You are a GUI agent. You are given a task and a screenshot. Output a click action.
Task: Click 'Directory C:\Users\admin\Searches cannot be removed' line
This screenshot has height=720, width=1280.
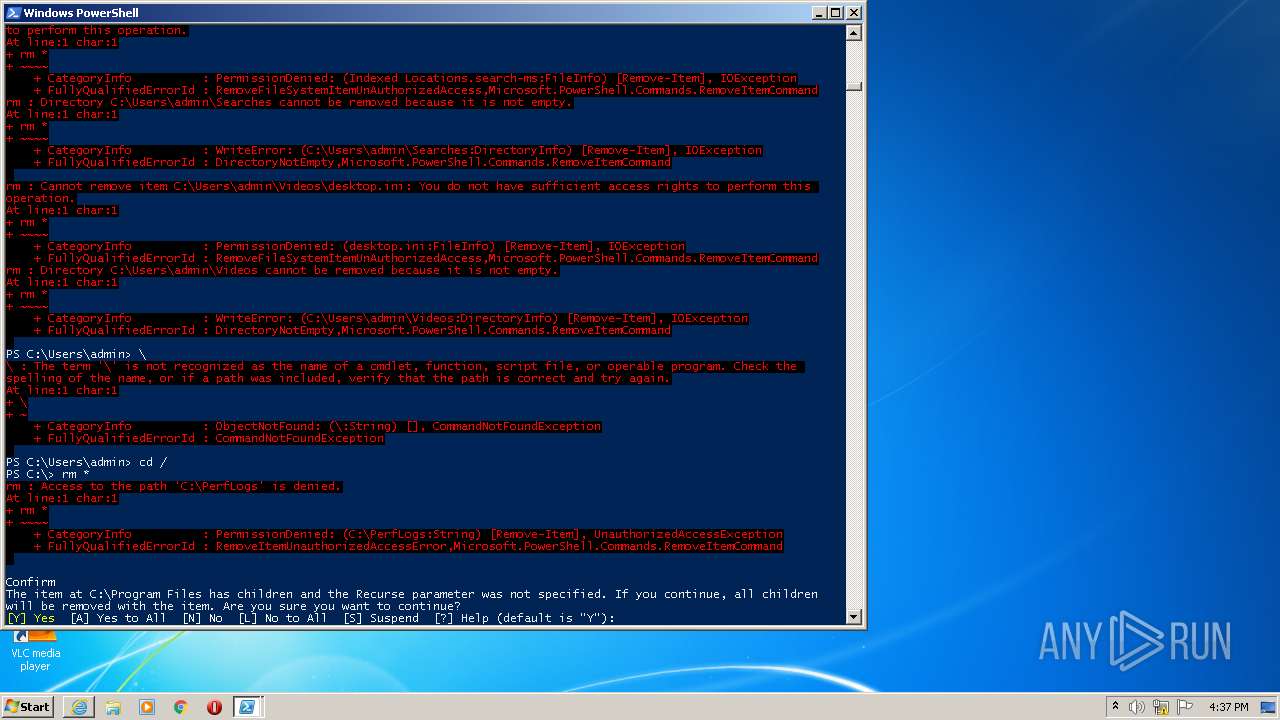click(x=289, y=102)
